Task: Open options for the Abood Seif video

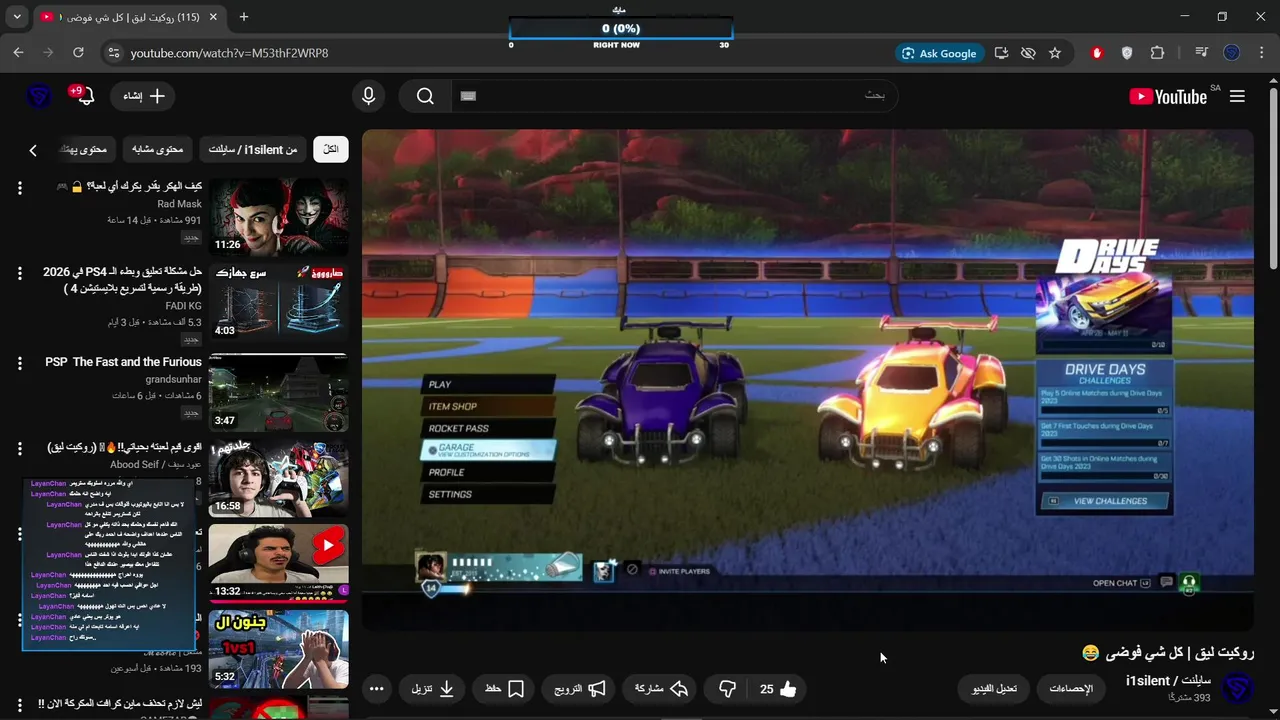Action: pyautogui.click(x=19, y=448)
